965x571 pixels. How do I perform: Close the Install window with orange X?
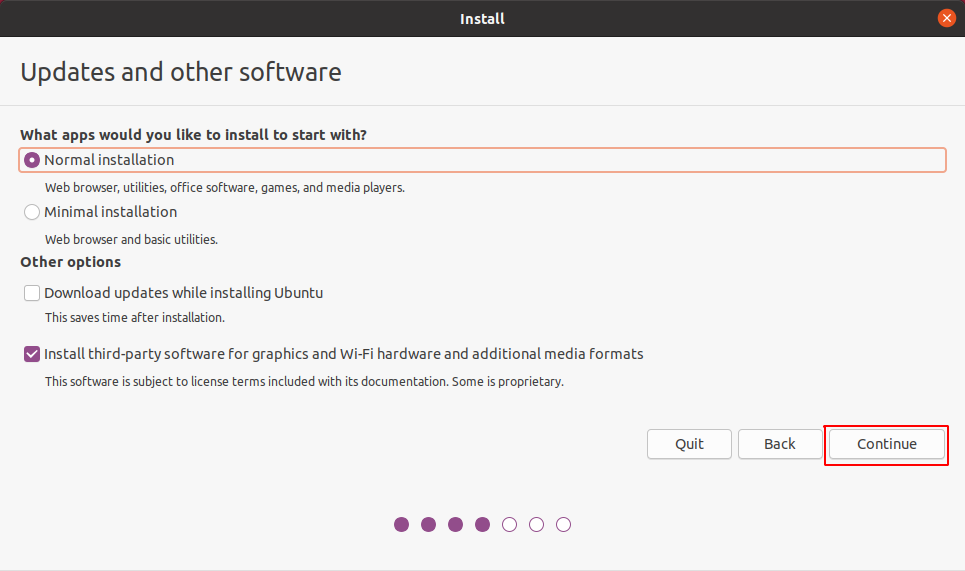[x=946, y=18]
